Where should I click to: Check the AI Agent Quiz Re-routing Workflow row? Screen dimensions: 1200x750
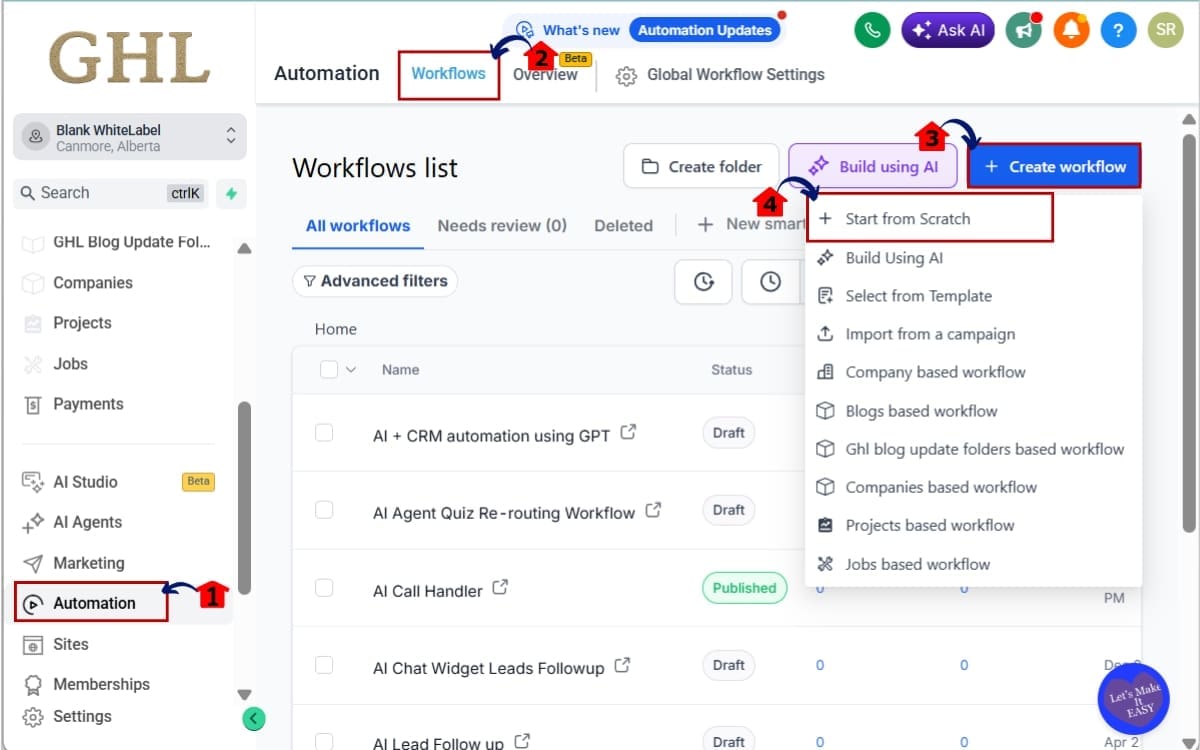click(x=324, y=510)
